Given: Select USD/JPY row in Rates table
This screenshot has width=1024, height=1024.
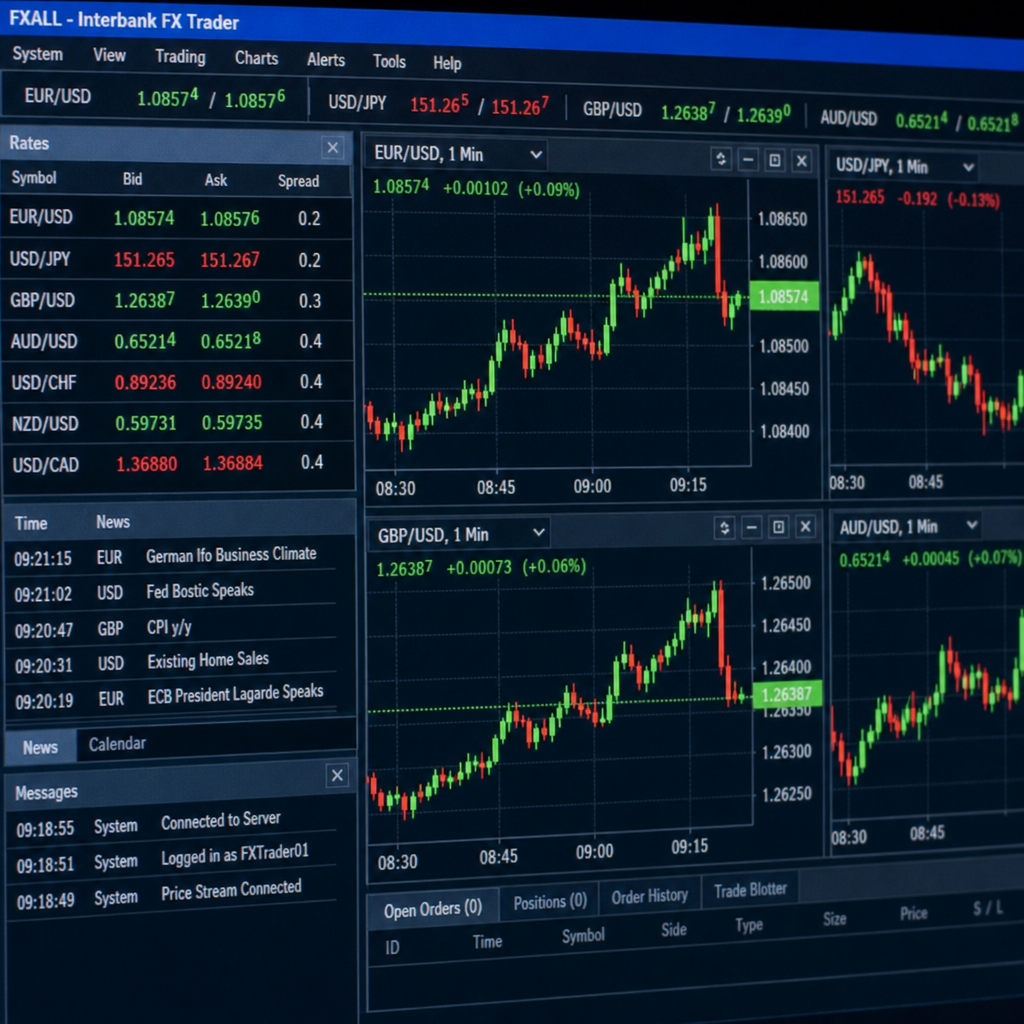Looking at the screenshot, I should (178, 259).
